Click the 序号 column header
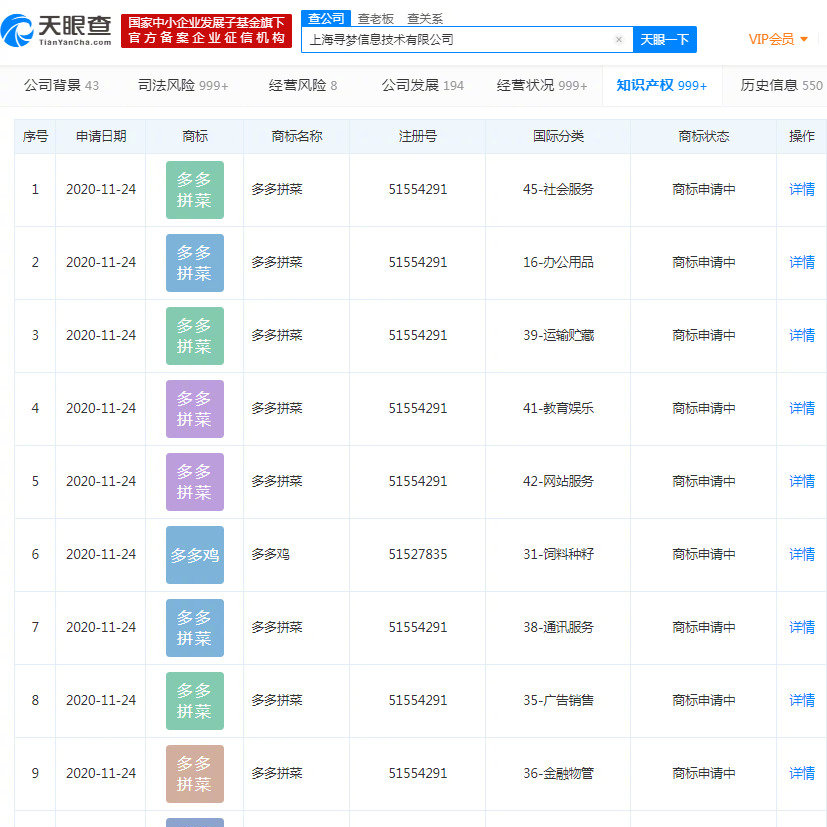 tap(35, 137)
